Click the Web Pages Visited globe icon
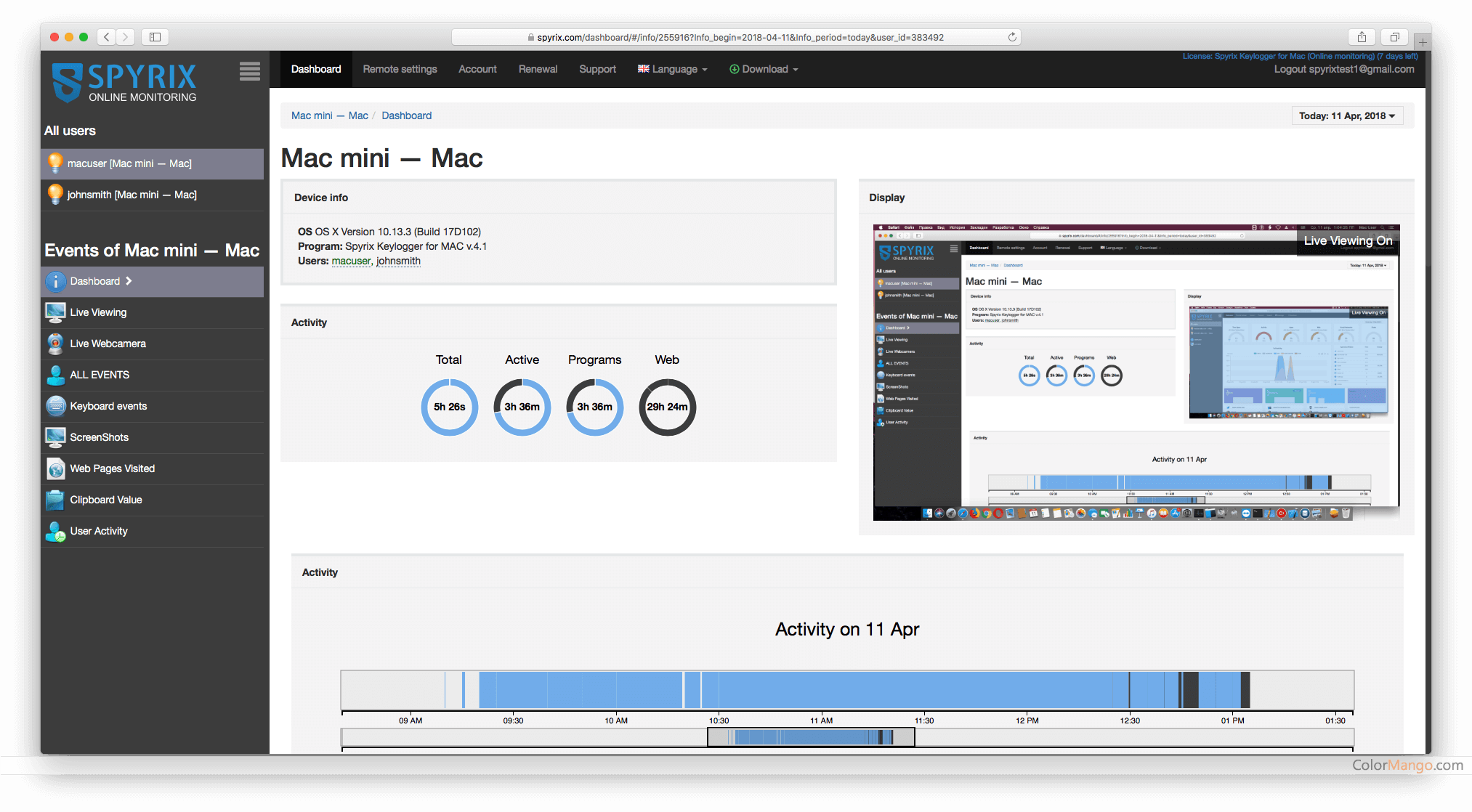1472x812 pixels. (x=55, y=468)
